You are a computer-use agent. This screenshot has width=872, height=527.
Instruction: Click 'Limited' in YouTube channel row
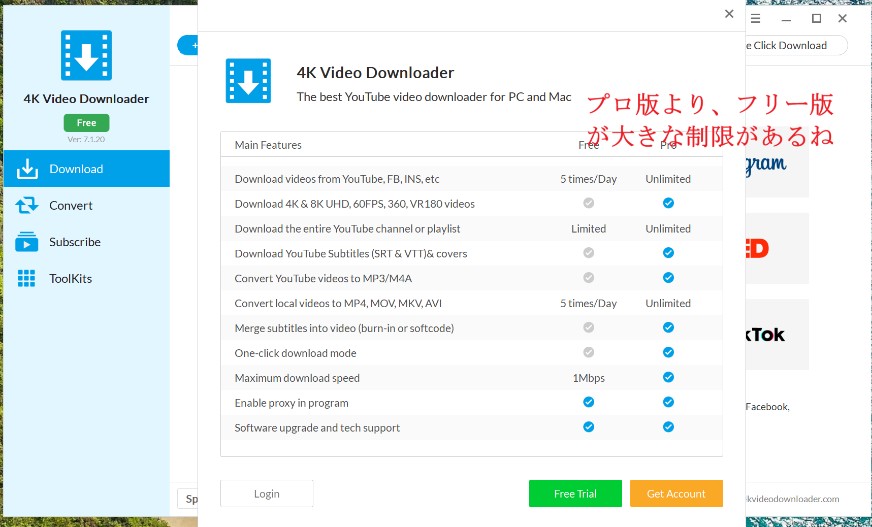pyautogui.click(x=588, y=228)
